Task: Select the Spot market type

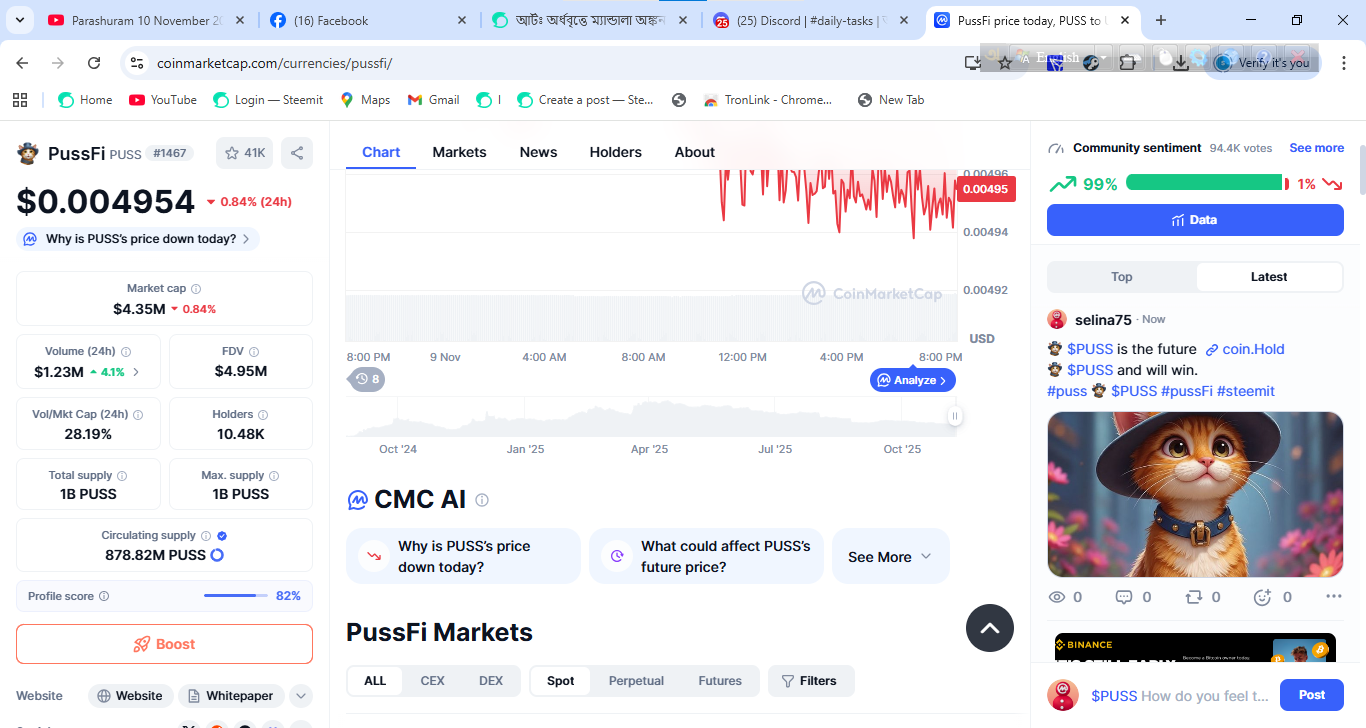Action: (x=561, y=681)
